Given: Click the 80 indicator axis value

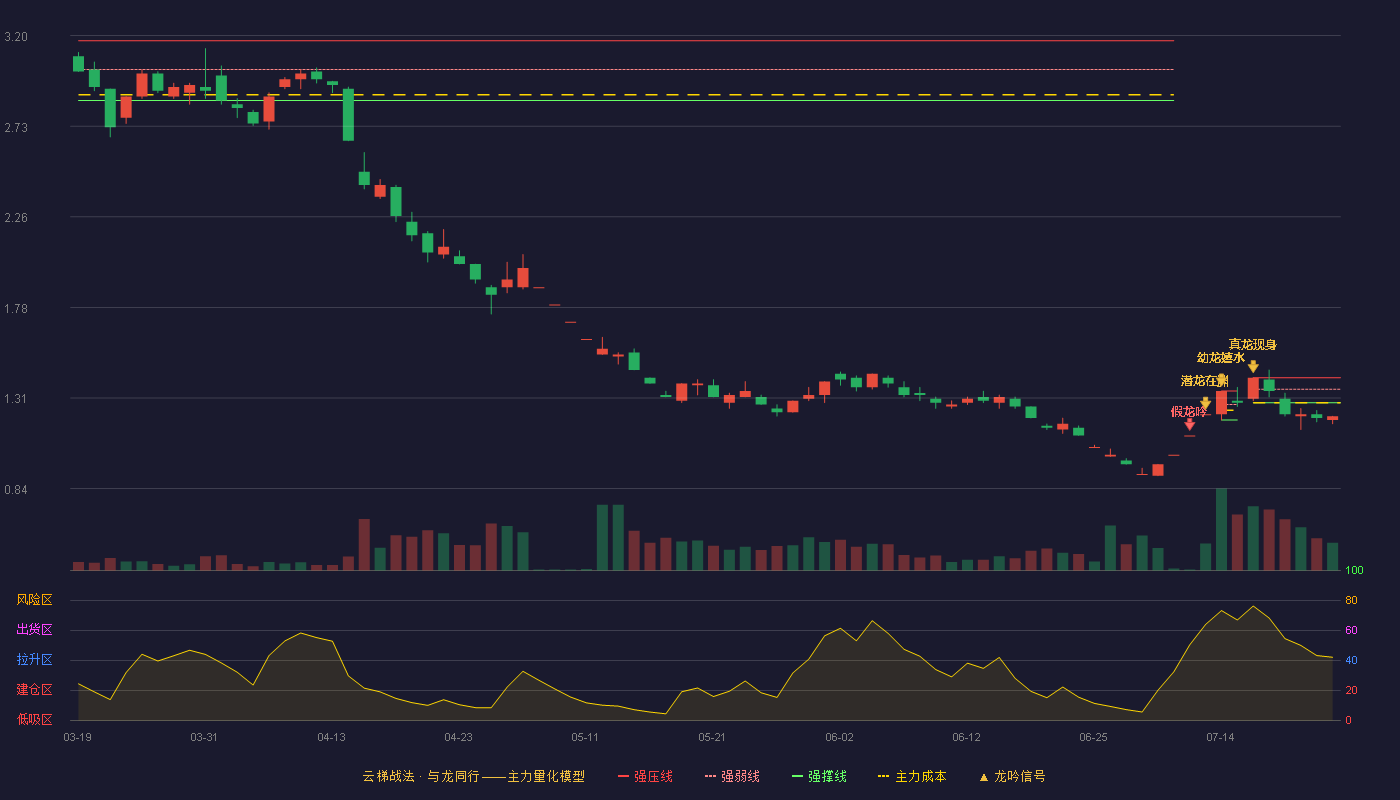Looking at the screenshot, I should pos(1351,600).
